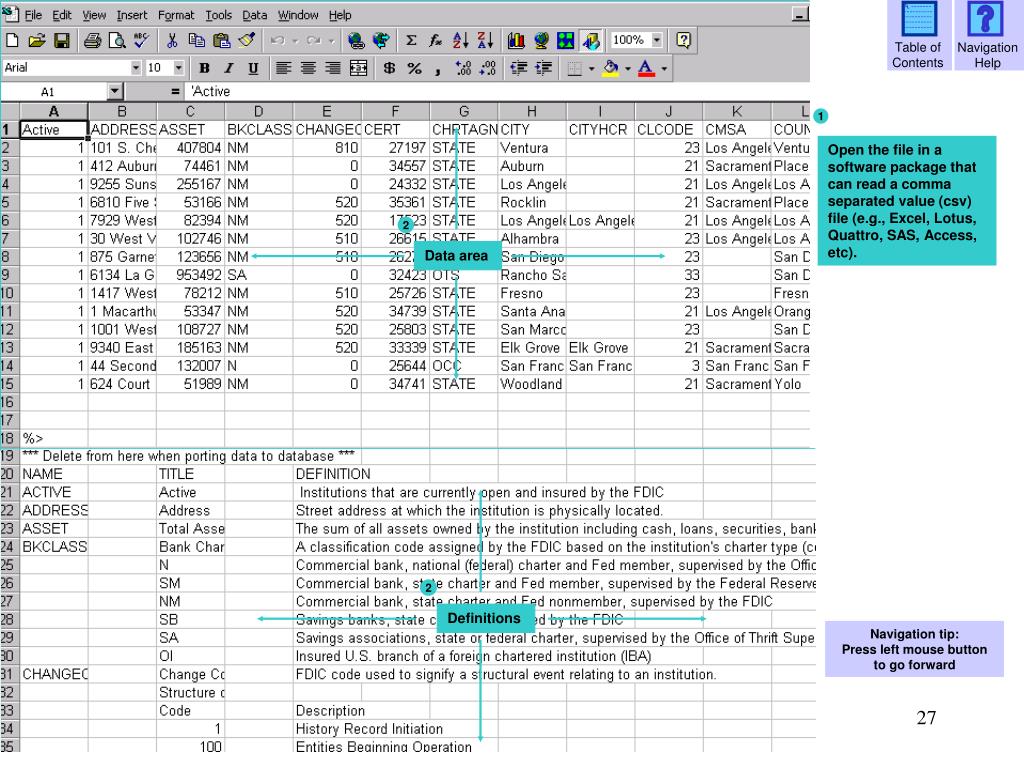Sort ascending A to Z

point(460,40)
